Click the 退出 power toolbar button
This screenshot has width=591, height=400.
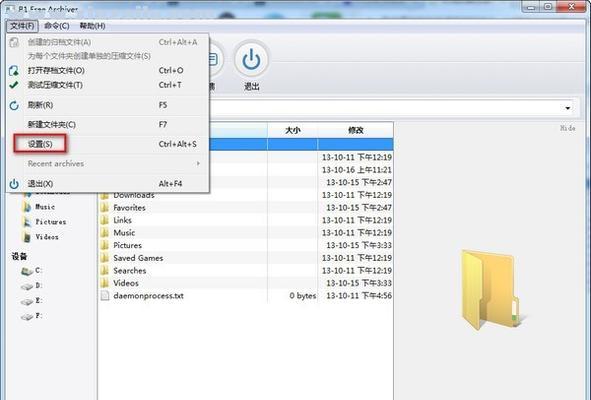(x=251, y=66)
